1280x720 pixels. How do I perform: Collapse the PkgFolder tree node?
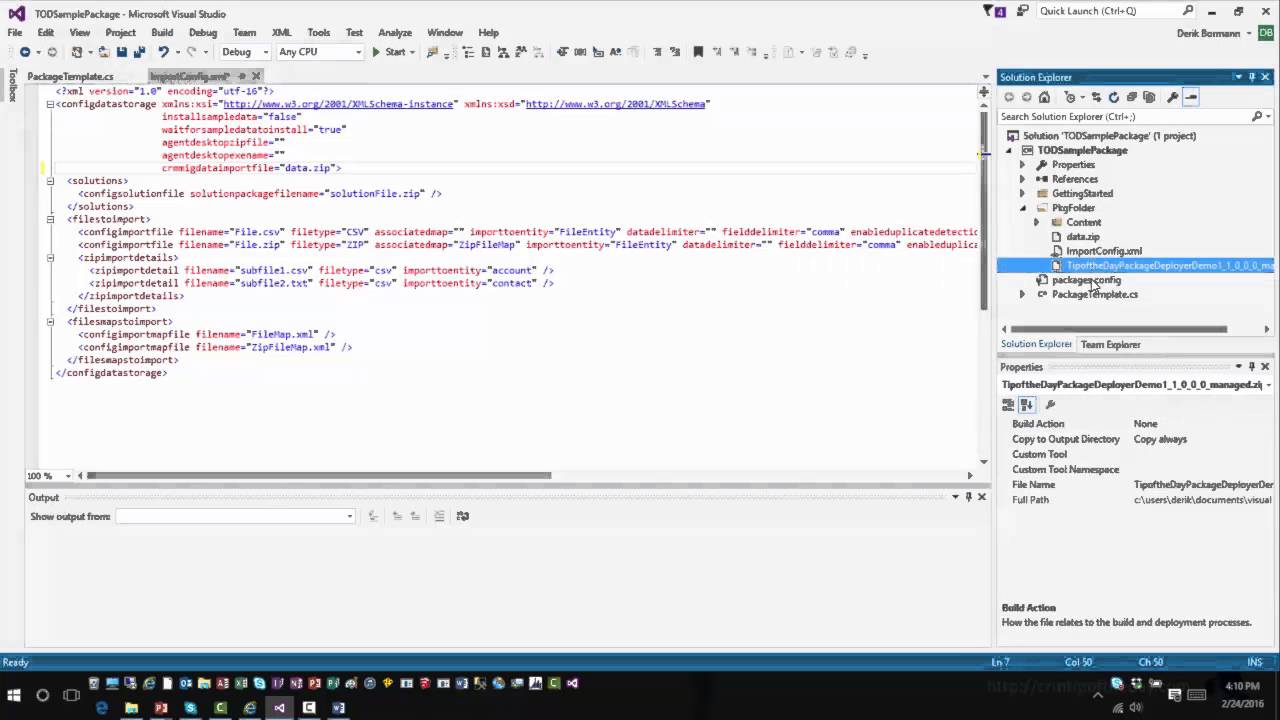[x=1022, y=208]
